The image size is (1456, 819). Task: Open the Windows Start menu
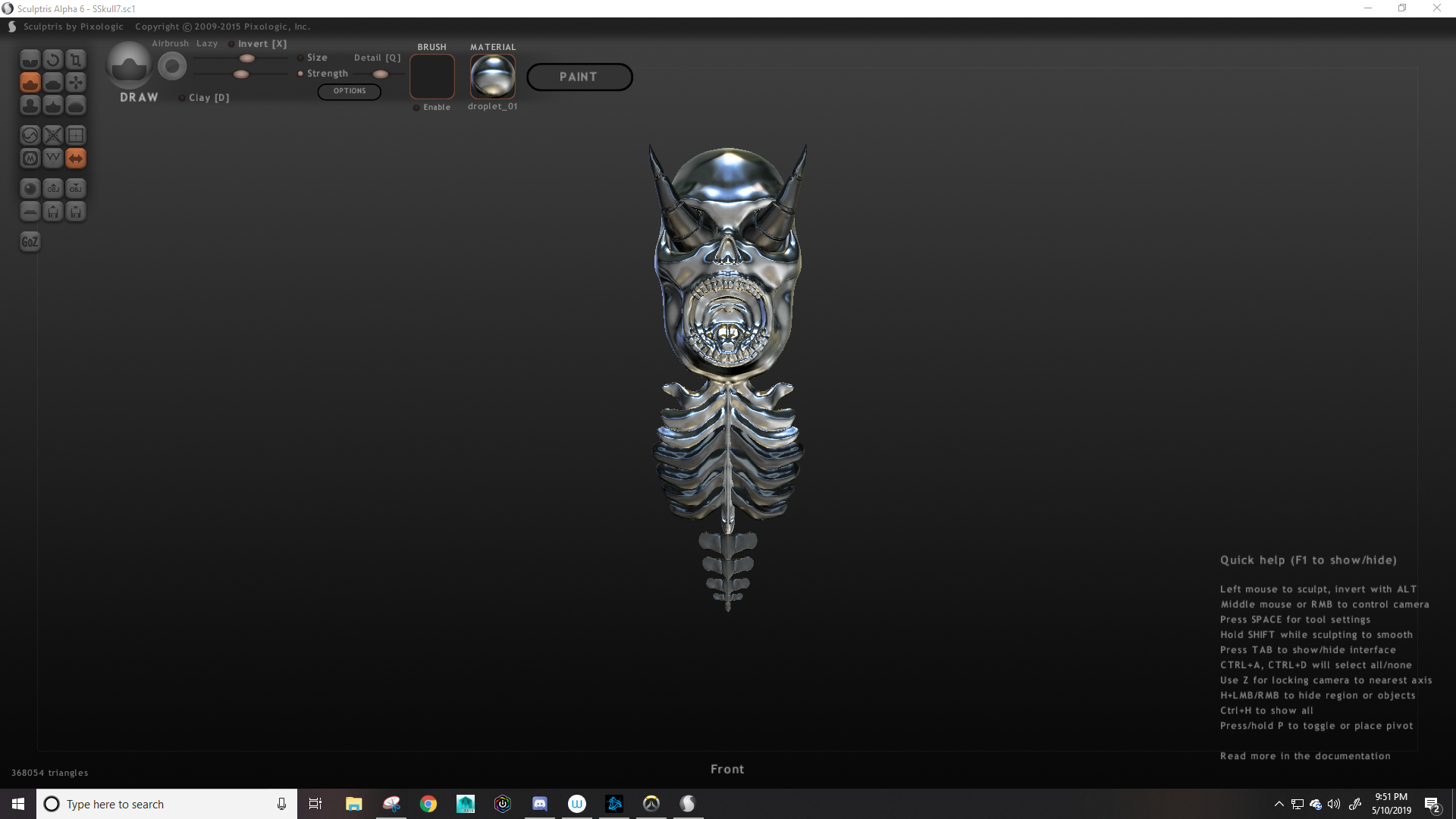[x=18, y=804]
